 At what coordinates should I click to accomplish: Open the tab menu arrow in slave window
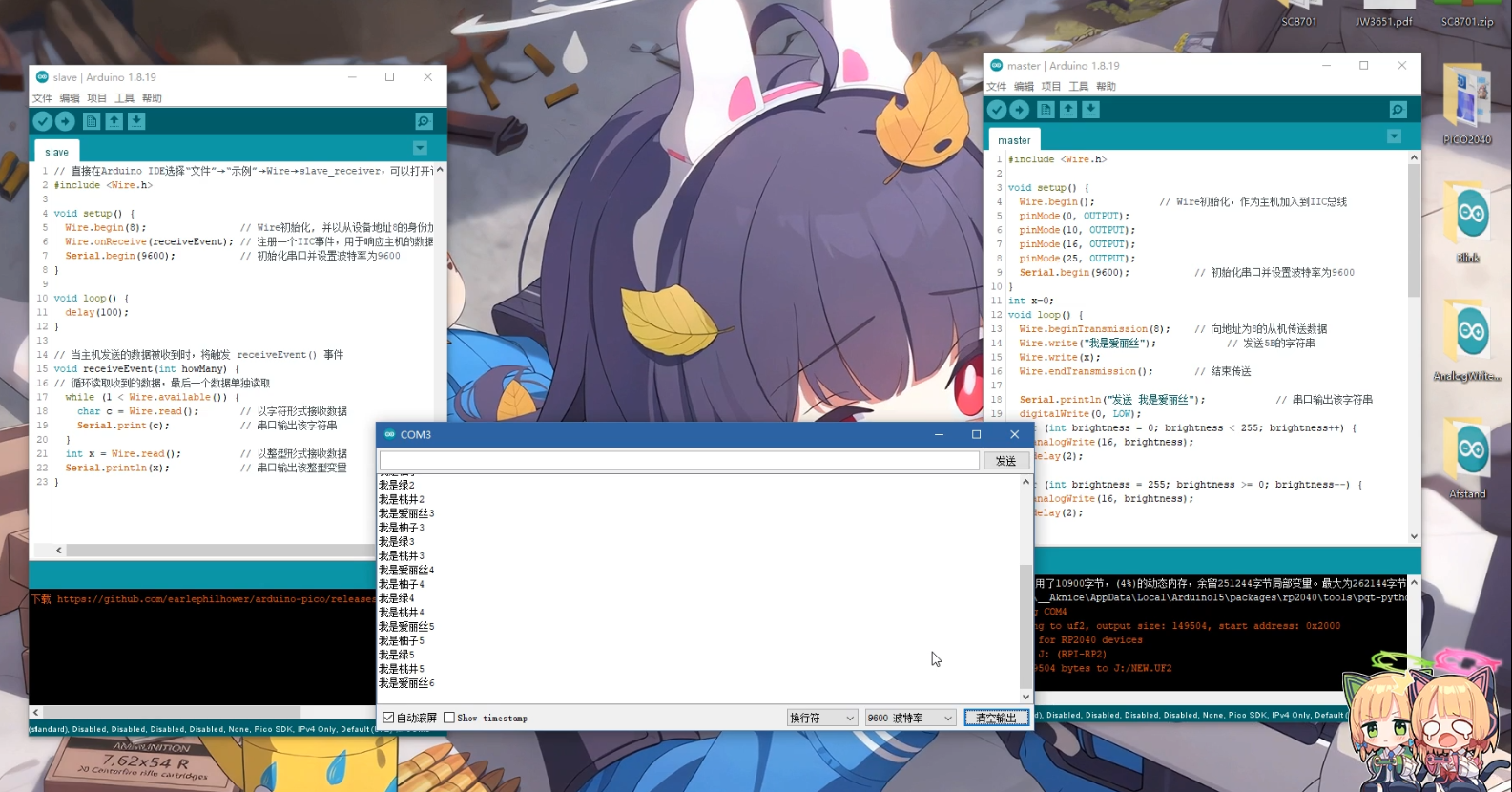420,148
